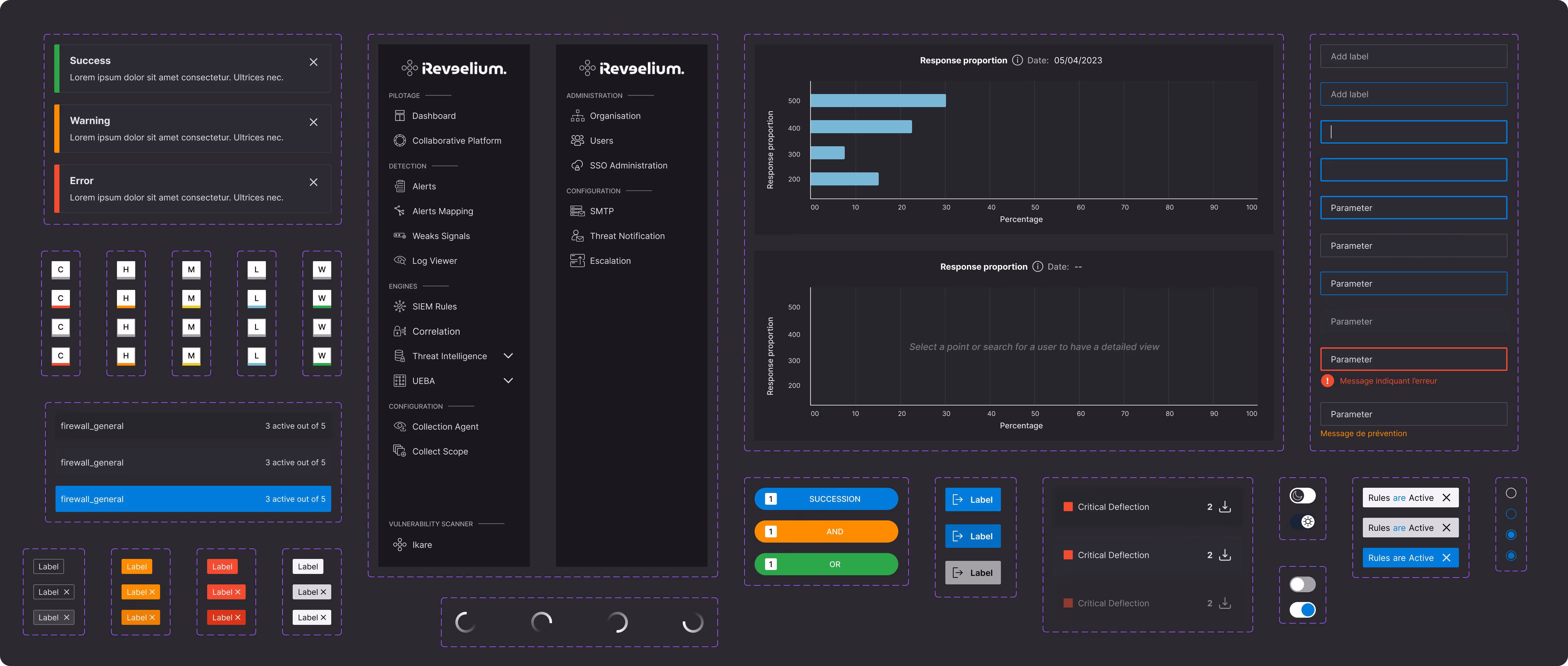Click the first Add label input field
The width and height of the screenshot is (1568, 666).
[x=1413, y=56]
